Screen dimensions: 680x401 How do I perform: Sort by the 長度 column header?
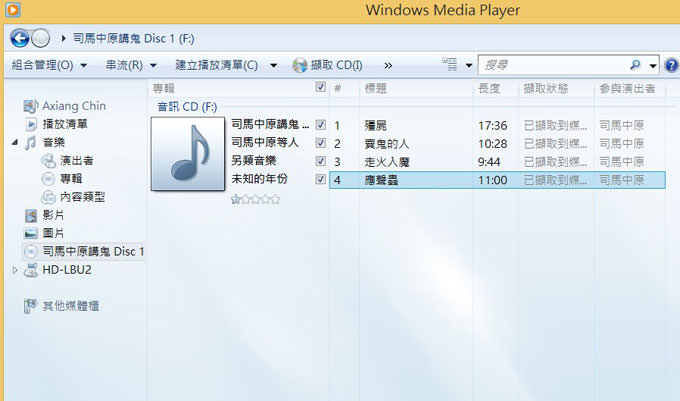tap(489, 88)
